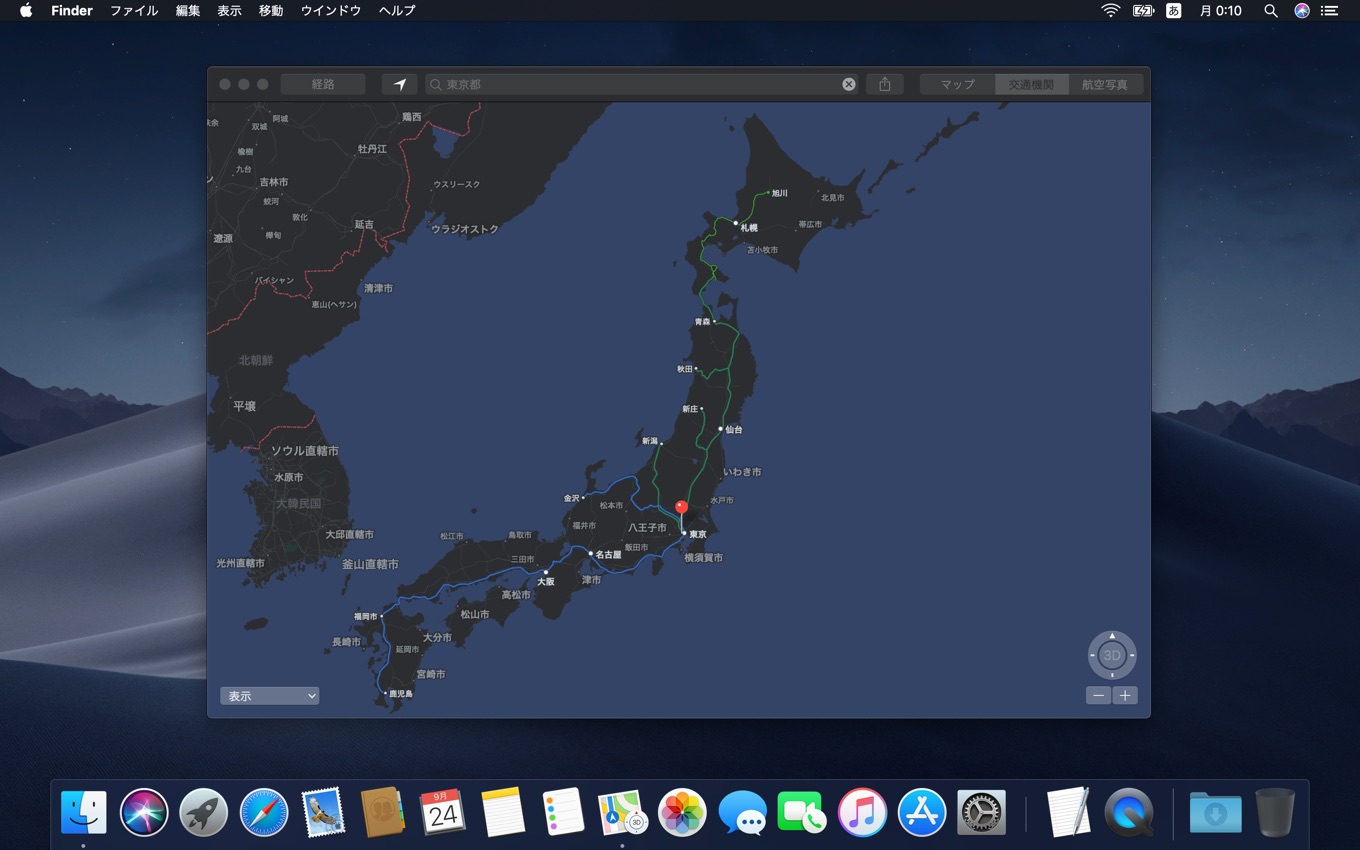Open App Store from the Dock
This screenshot has width=1360, height=850.
922,812
